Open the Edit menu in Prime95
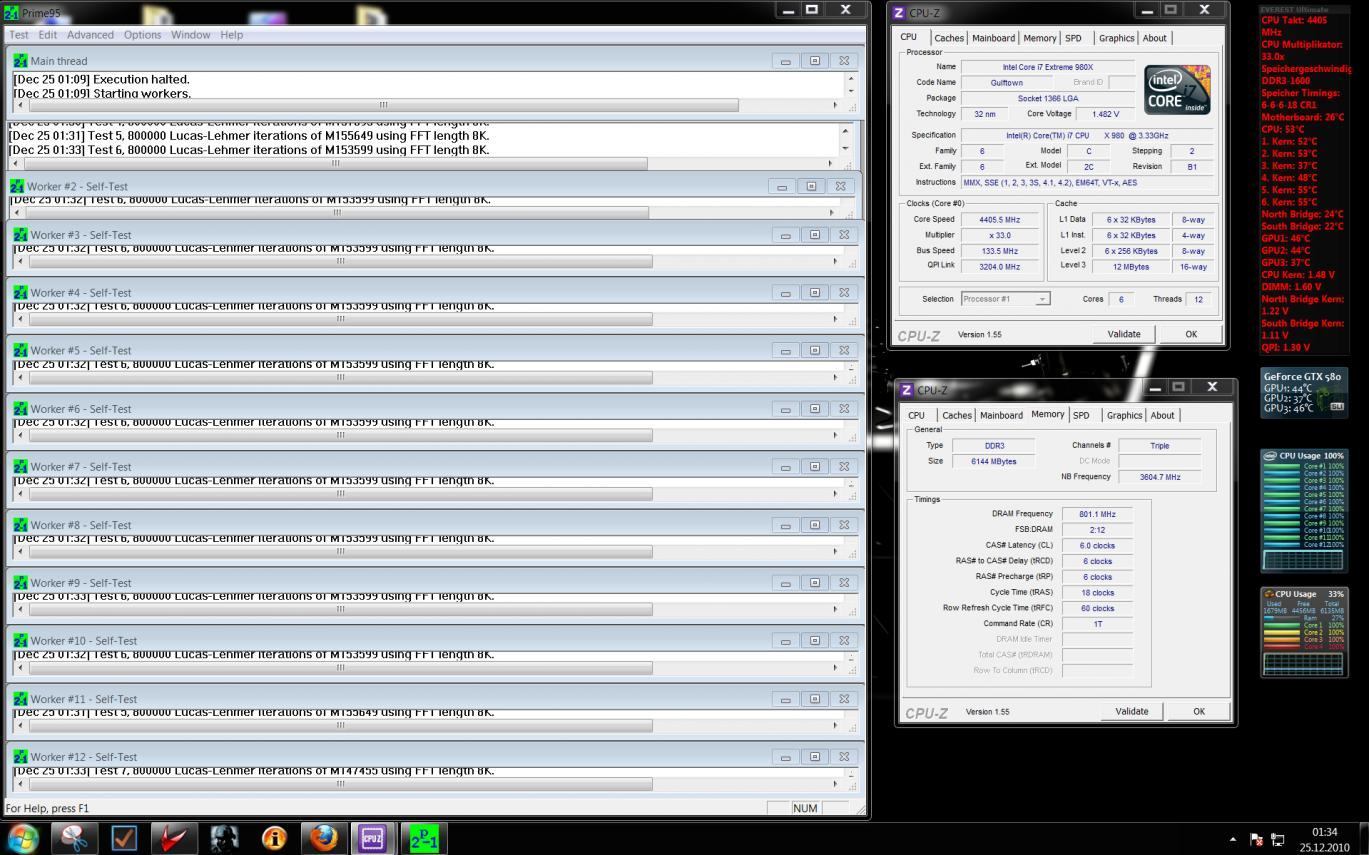Image resolution: width=1369 pixels, height=855 pixels. pyautogui.click(x=48, y=35)
